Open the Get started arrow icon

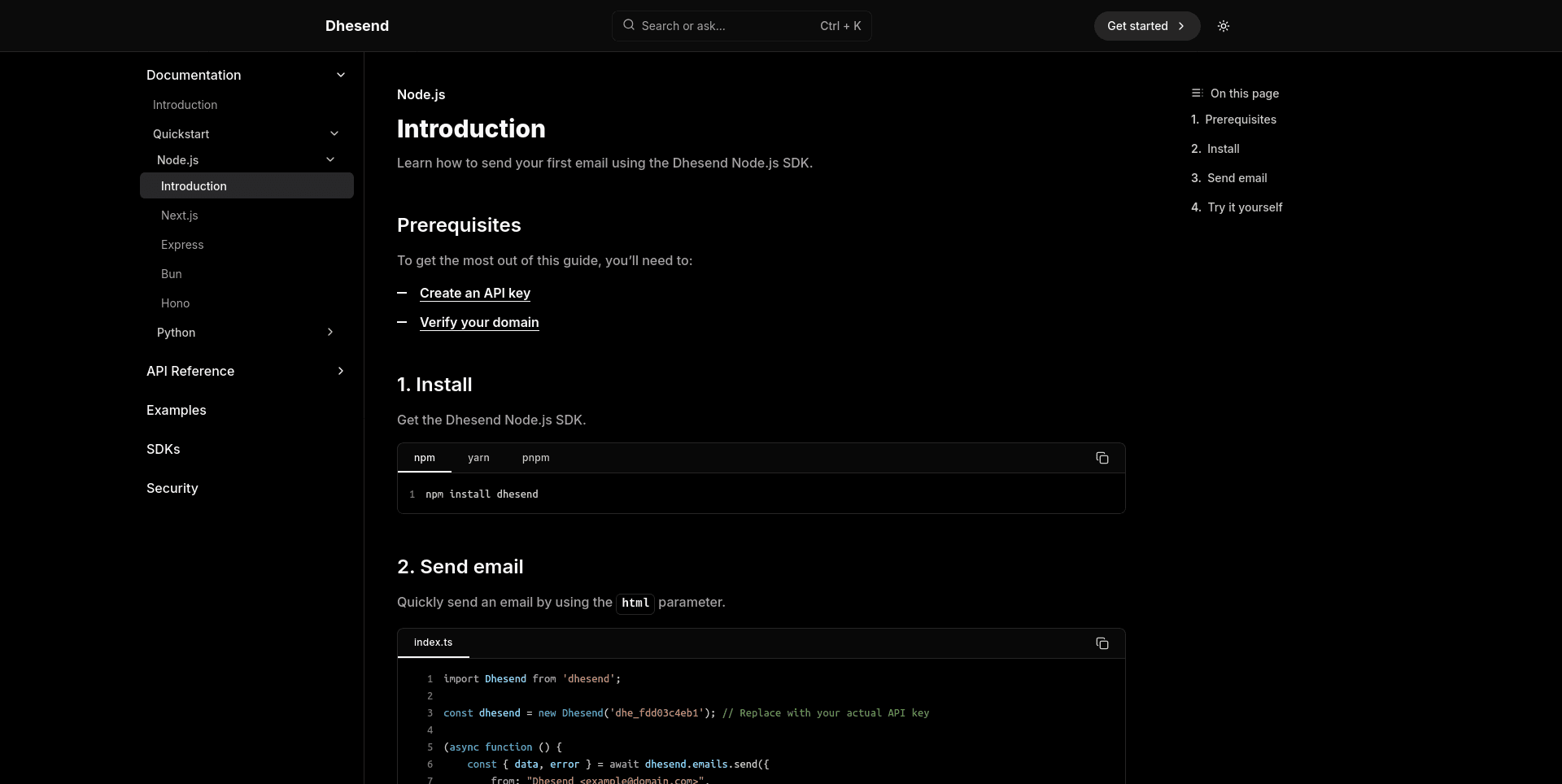pyautogui.click(x=1181, y=25)
